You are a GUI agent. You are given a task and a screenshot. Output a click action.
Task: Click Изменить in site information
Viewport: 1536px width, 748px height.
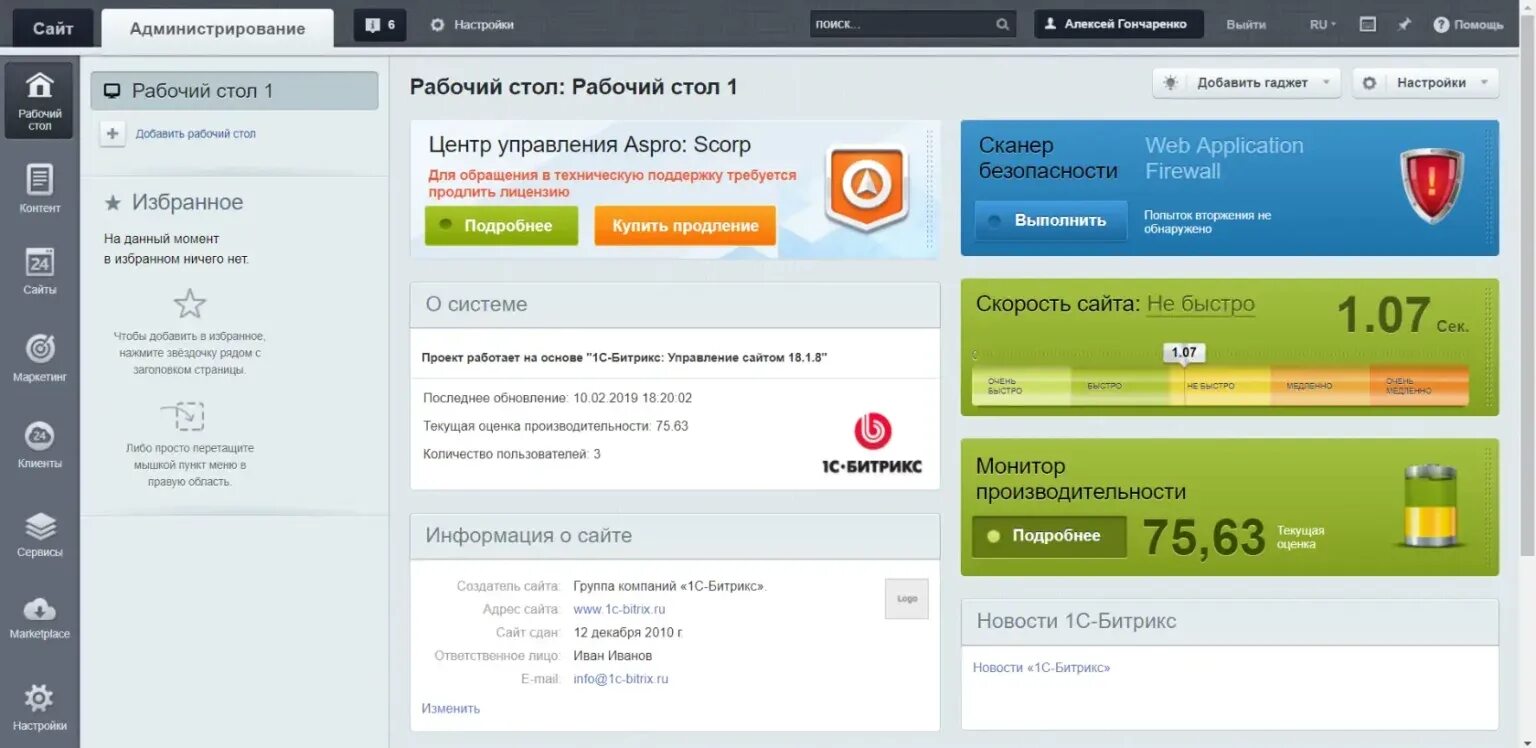pyautogui.click(x=450, y=708)
